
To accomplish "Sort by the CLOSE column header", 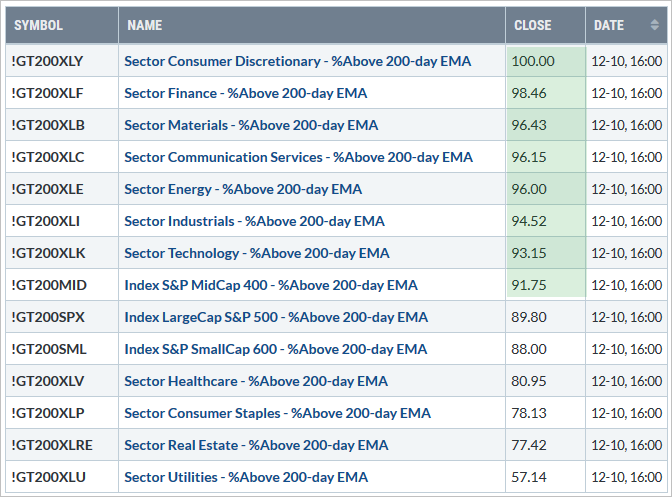I will tap(546, 25).
